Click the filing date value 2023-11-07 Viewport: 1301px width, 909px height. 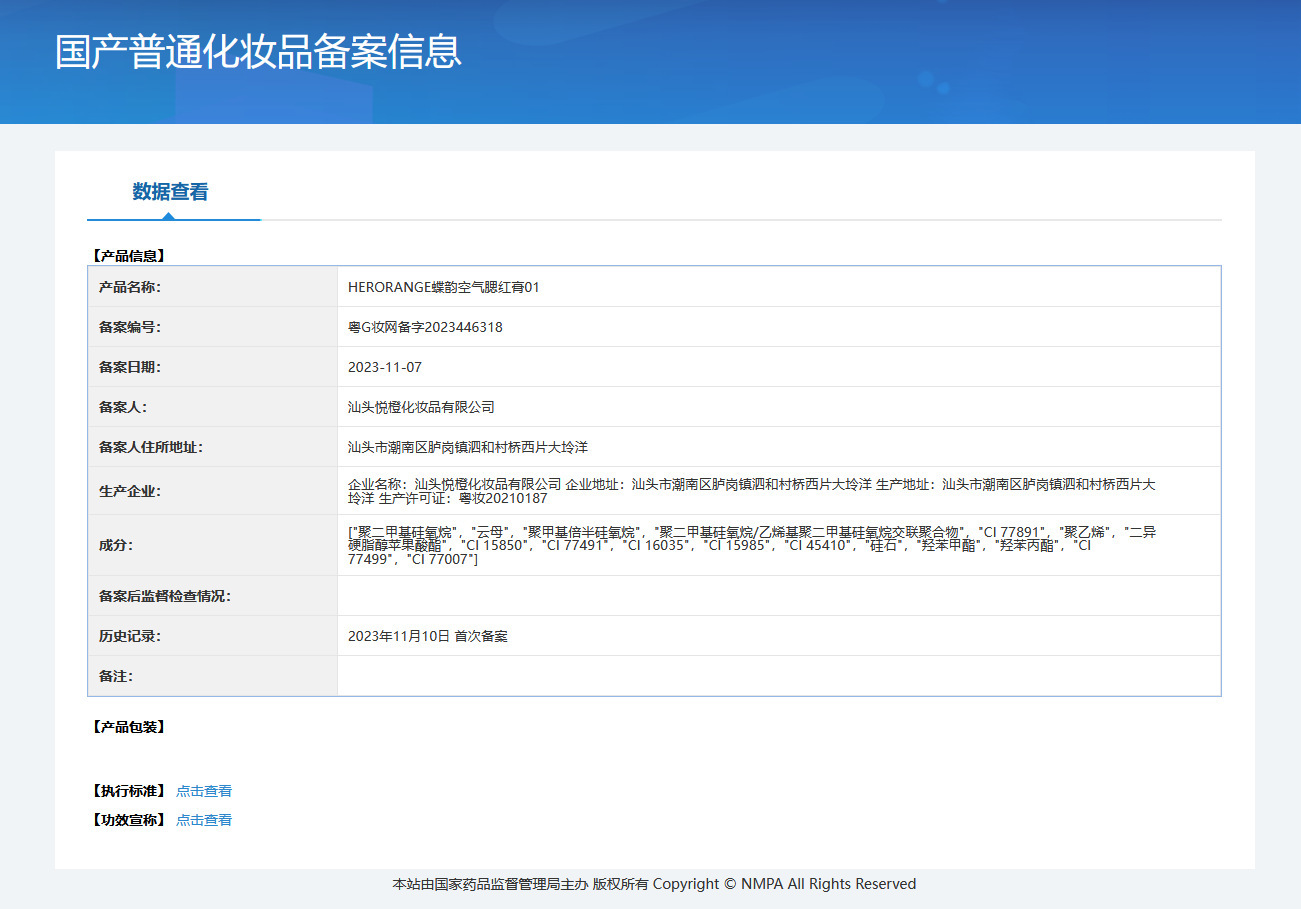point(385,367)
